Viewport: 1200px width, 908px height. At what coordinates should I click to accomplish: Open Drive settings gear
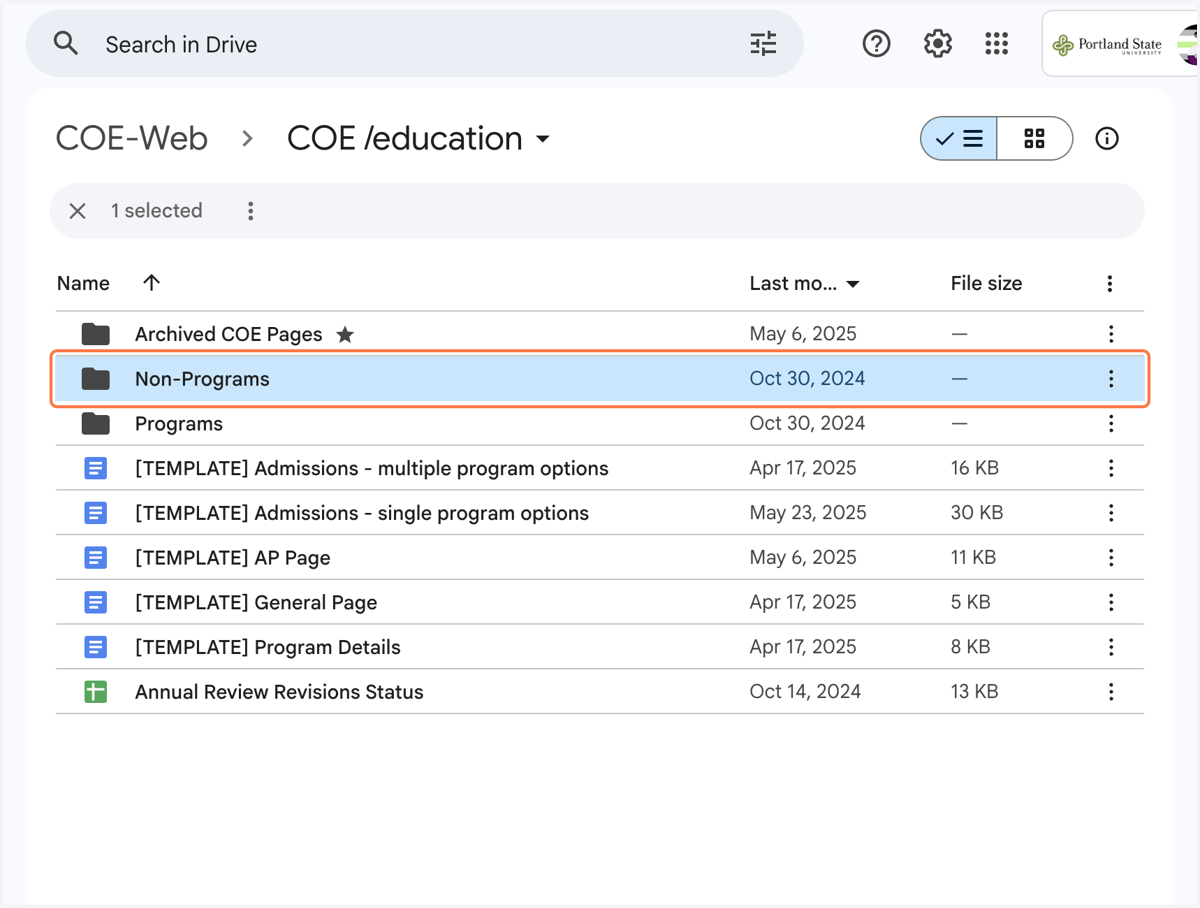coord(937,43)
